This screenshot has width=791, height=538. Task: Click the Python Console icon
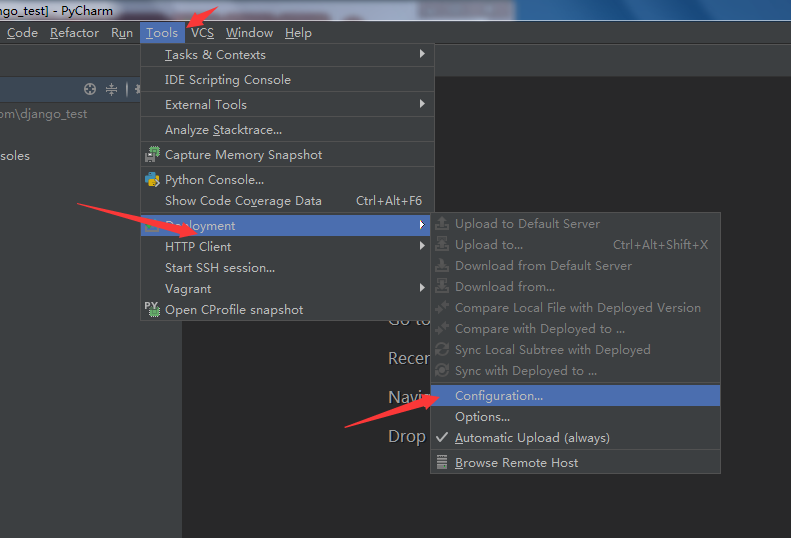pyautogui.click(x=152, y=179)
